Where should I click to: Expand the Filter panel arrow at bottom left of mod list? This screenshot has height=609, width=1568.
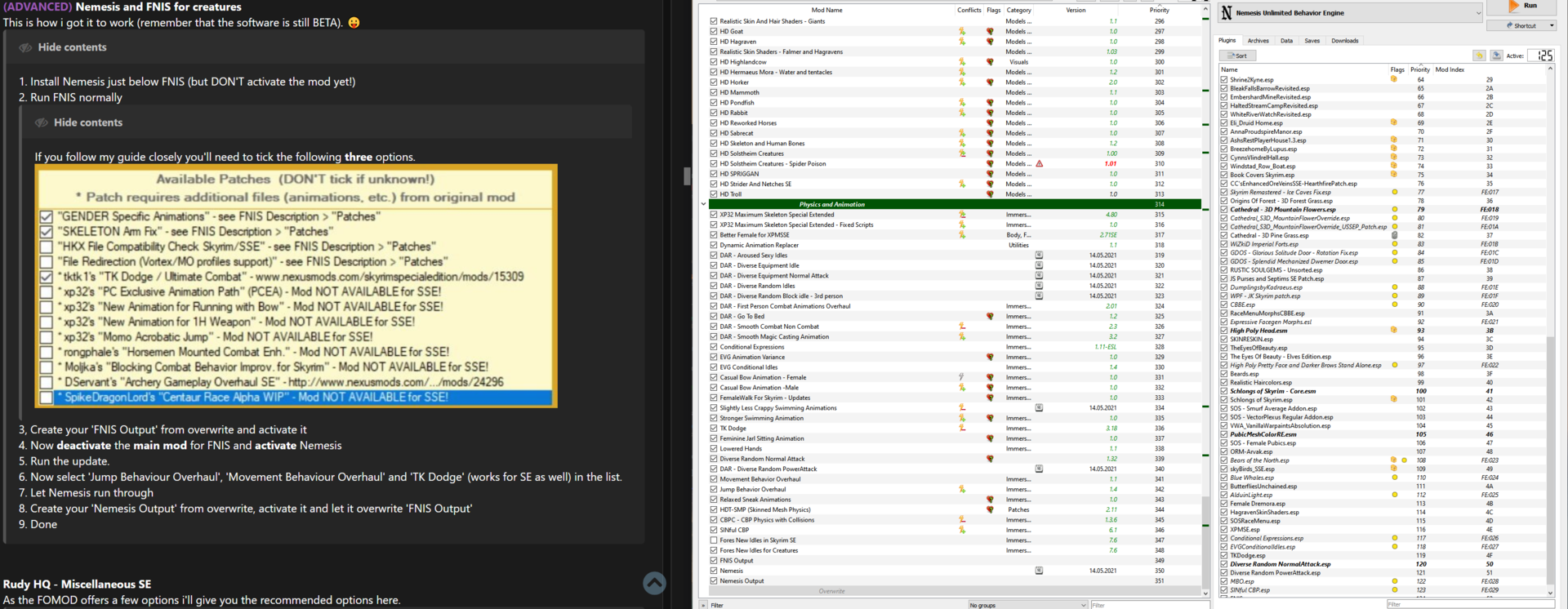(x=703, y=605)
